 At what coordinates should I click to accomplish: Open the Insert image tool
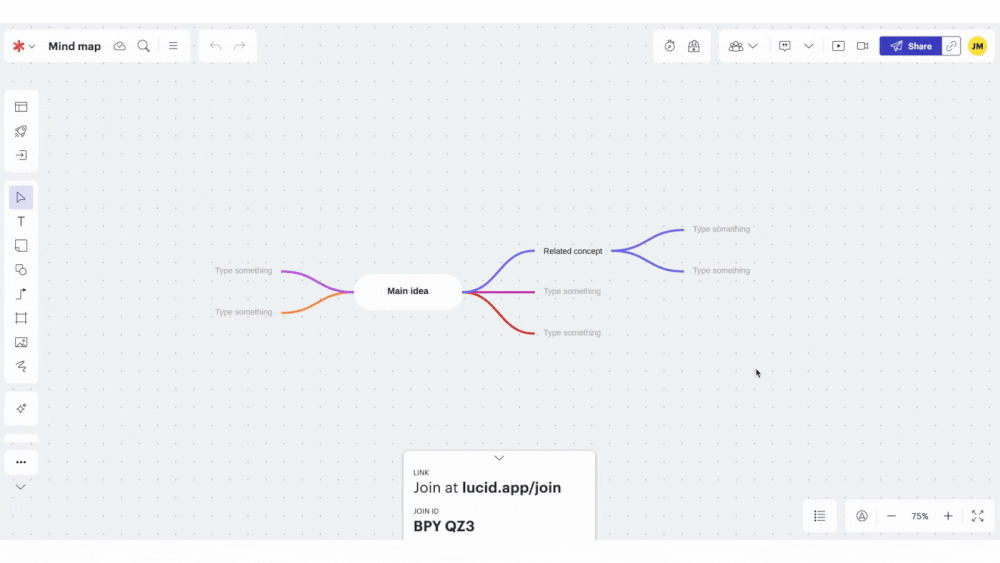pos(21,342)
